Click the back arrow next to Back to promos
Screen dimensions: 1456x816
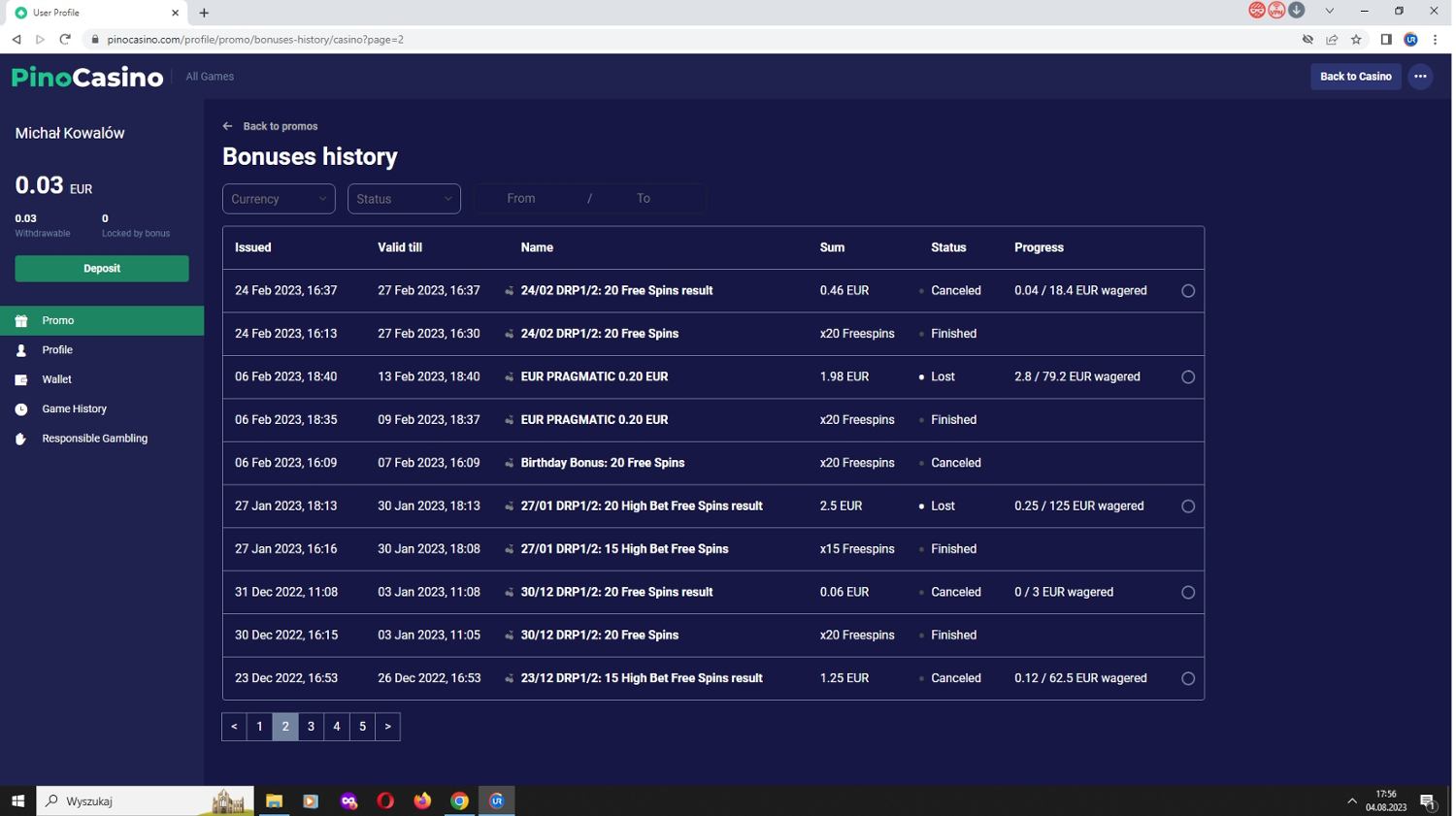(x=227, y=126)
